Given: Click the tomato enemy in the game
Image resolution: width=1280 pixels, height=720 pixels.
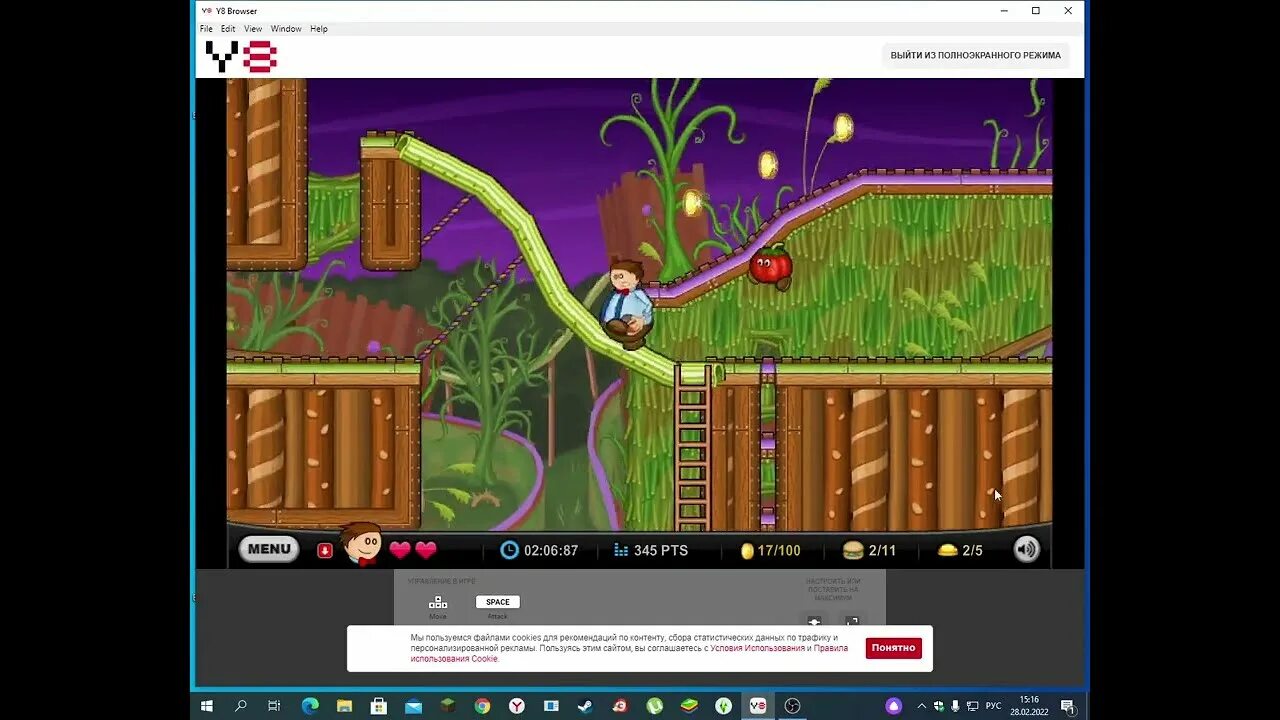Looking at the screenshot, I should (771, 266).
